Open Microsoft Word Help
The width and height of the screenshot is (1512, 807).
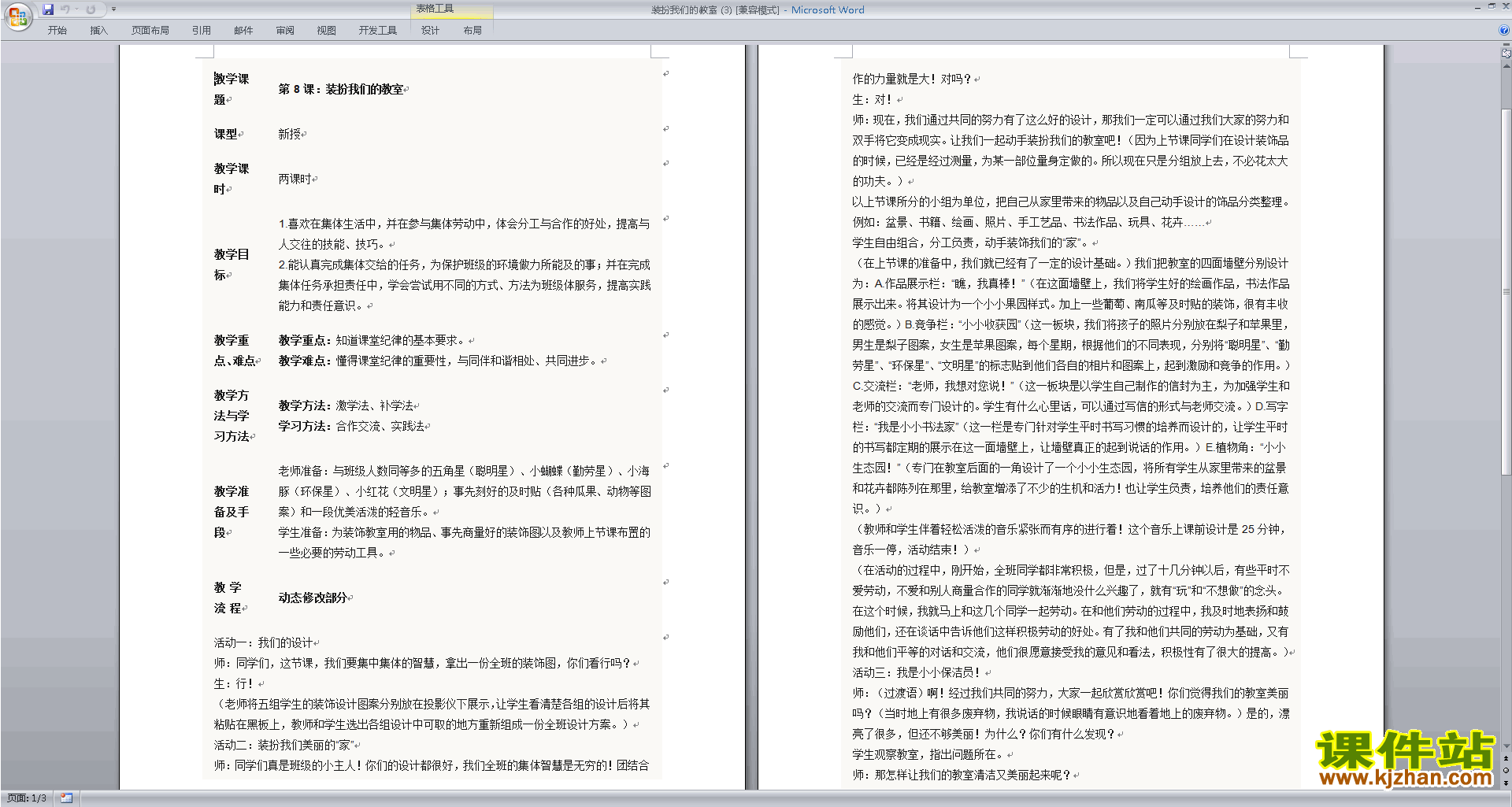coord(1504,30)
